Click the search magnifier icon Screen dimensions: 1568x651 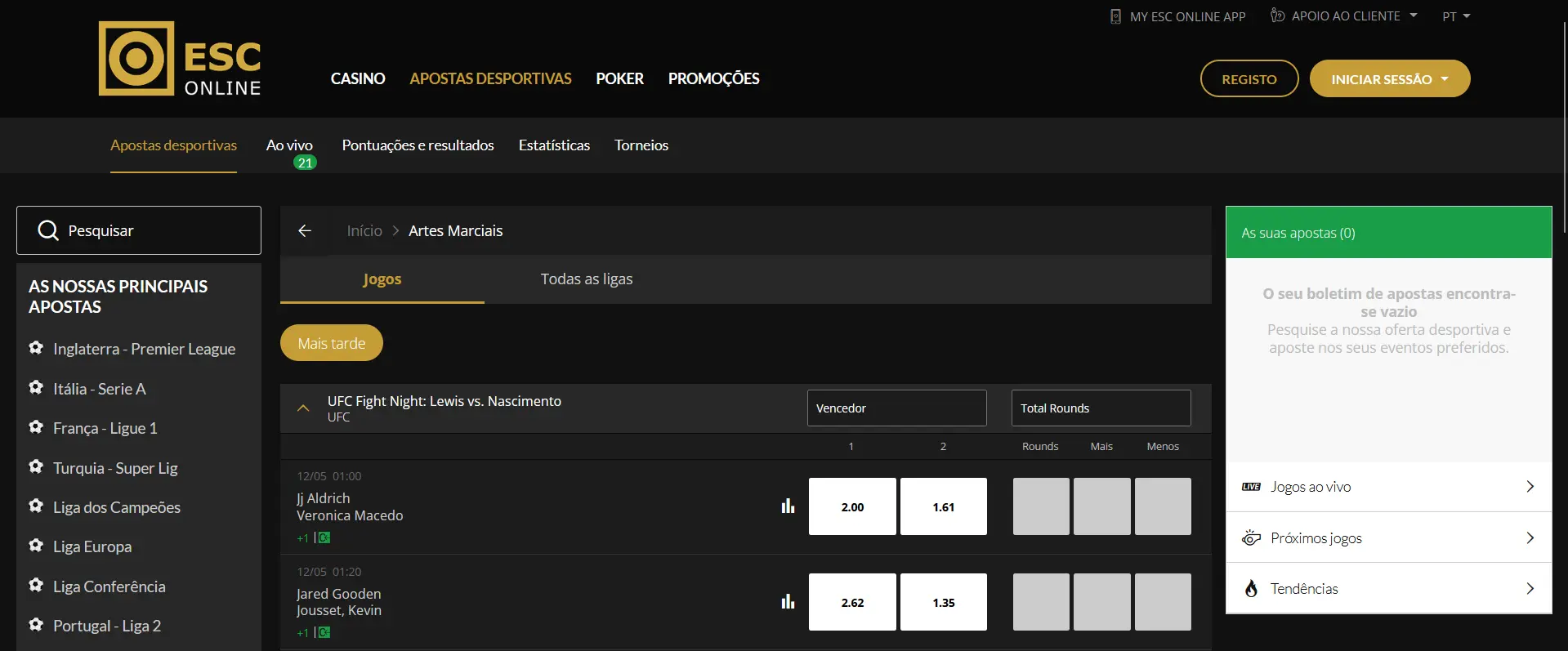coord(48,230)
